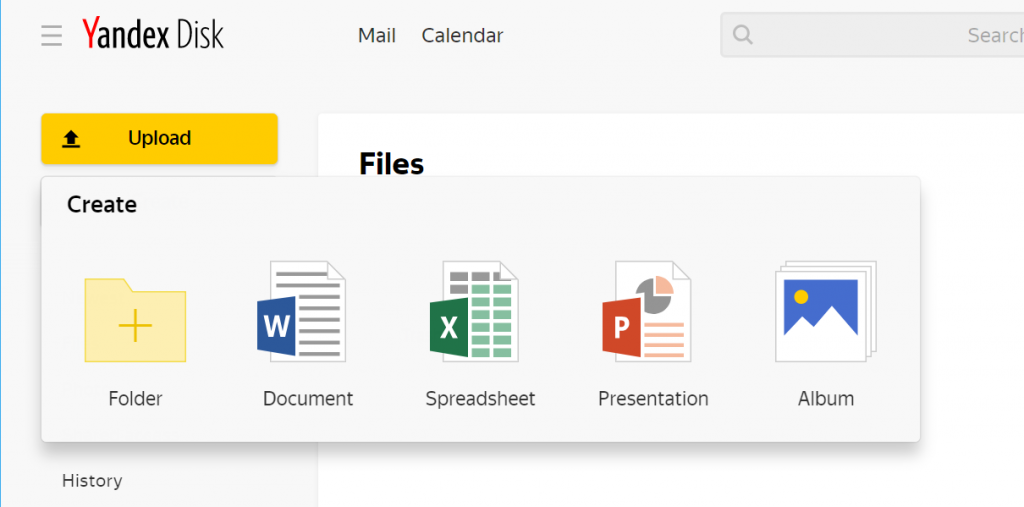Click the Spreadsheet label text
1024x507 pixels.
point(481,399)
